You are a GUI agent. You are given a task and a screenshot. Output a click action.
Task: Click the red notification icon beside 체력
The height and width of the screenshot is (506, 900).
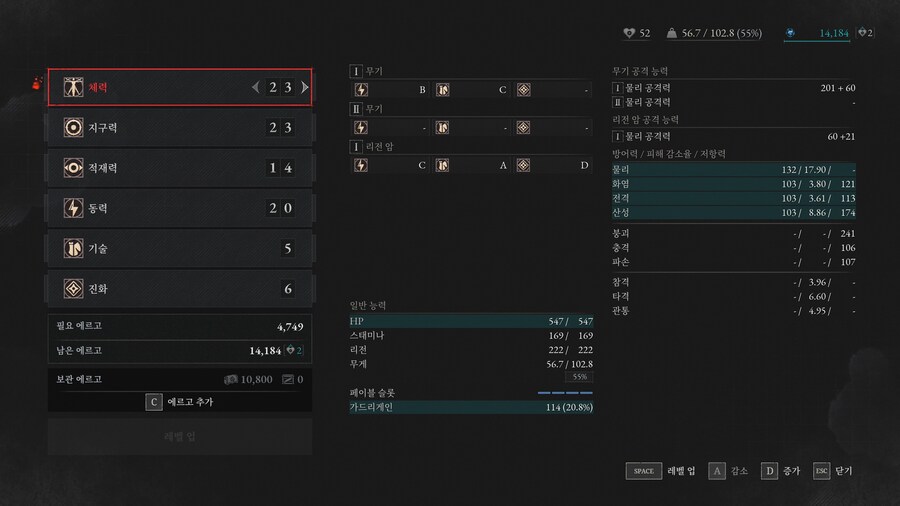[x=37, y=84]
